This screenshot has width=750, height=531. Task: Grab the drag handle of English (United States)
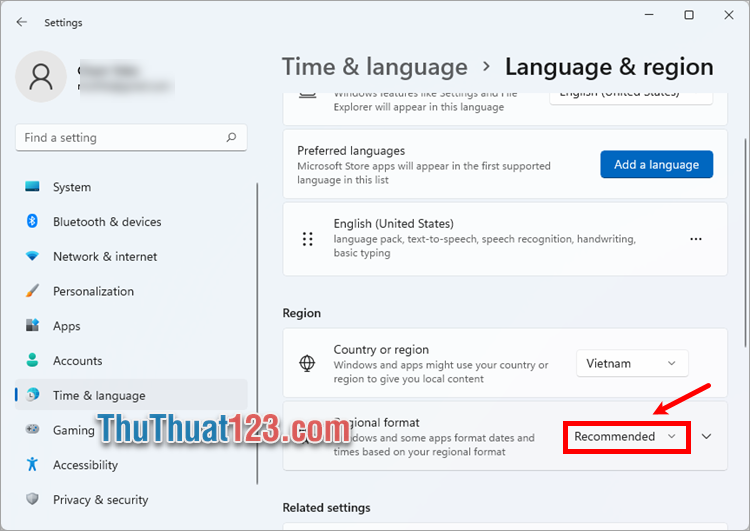coord(308,239)
